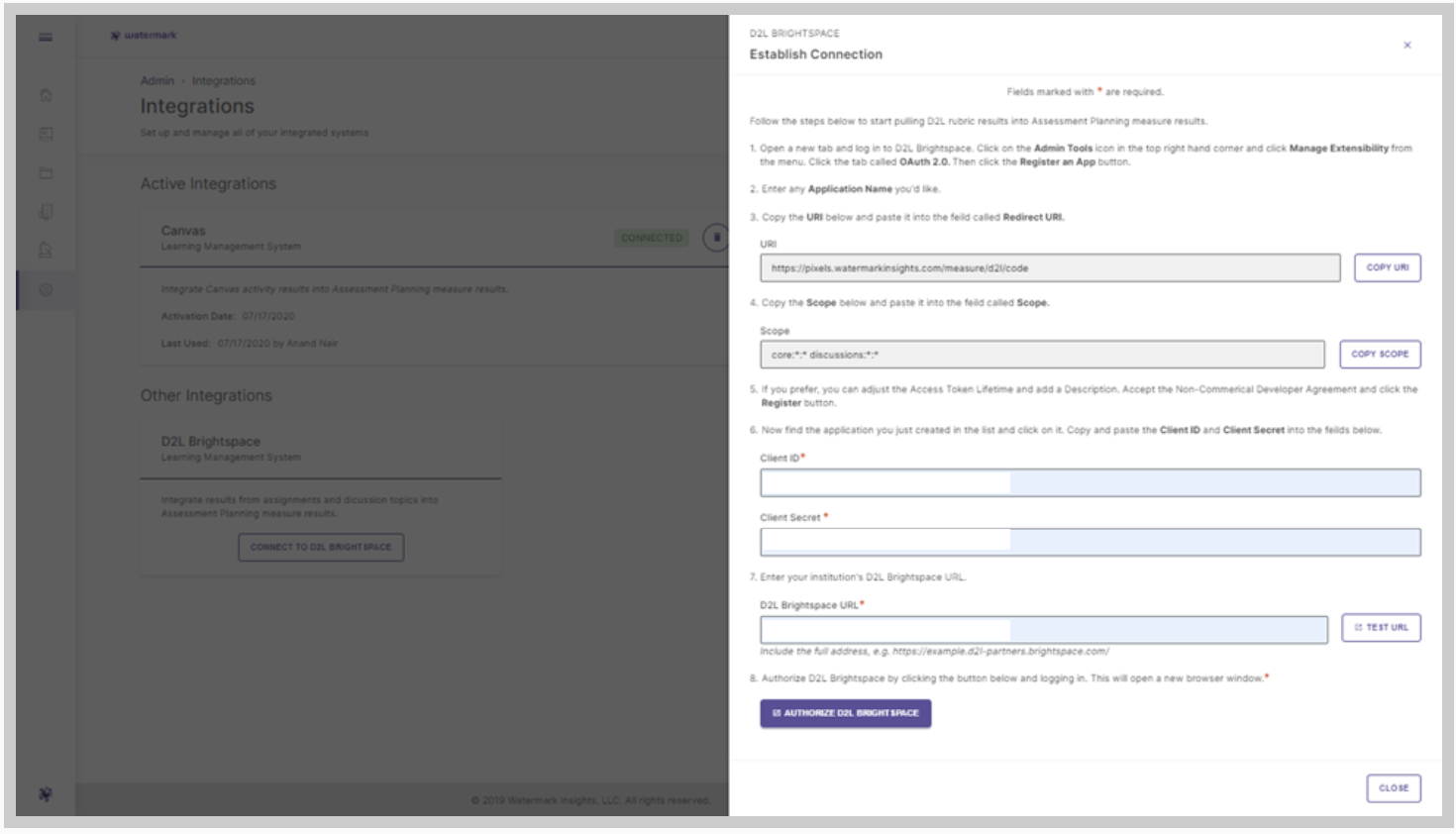Viewport: 1456px width, 834px height.
Task: Close the panel with the CLOSE button
Action: (1395, 786)
